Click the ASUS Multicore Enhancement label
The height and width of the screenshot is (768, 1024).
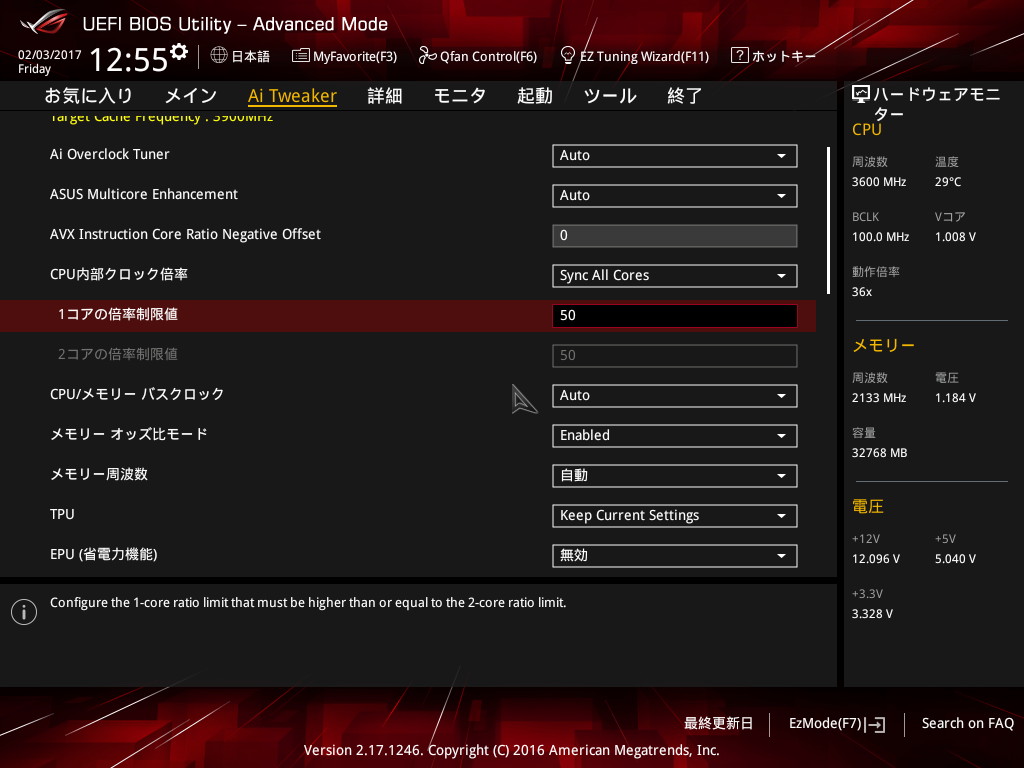point(144,194)
